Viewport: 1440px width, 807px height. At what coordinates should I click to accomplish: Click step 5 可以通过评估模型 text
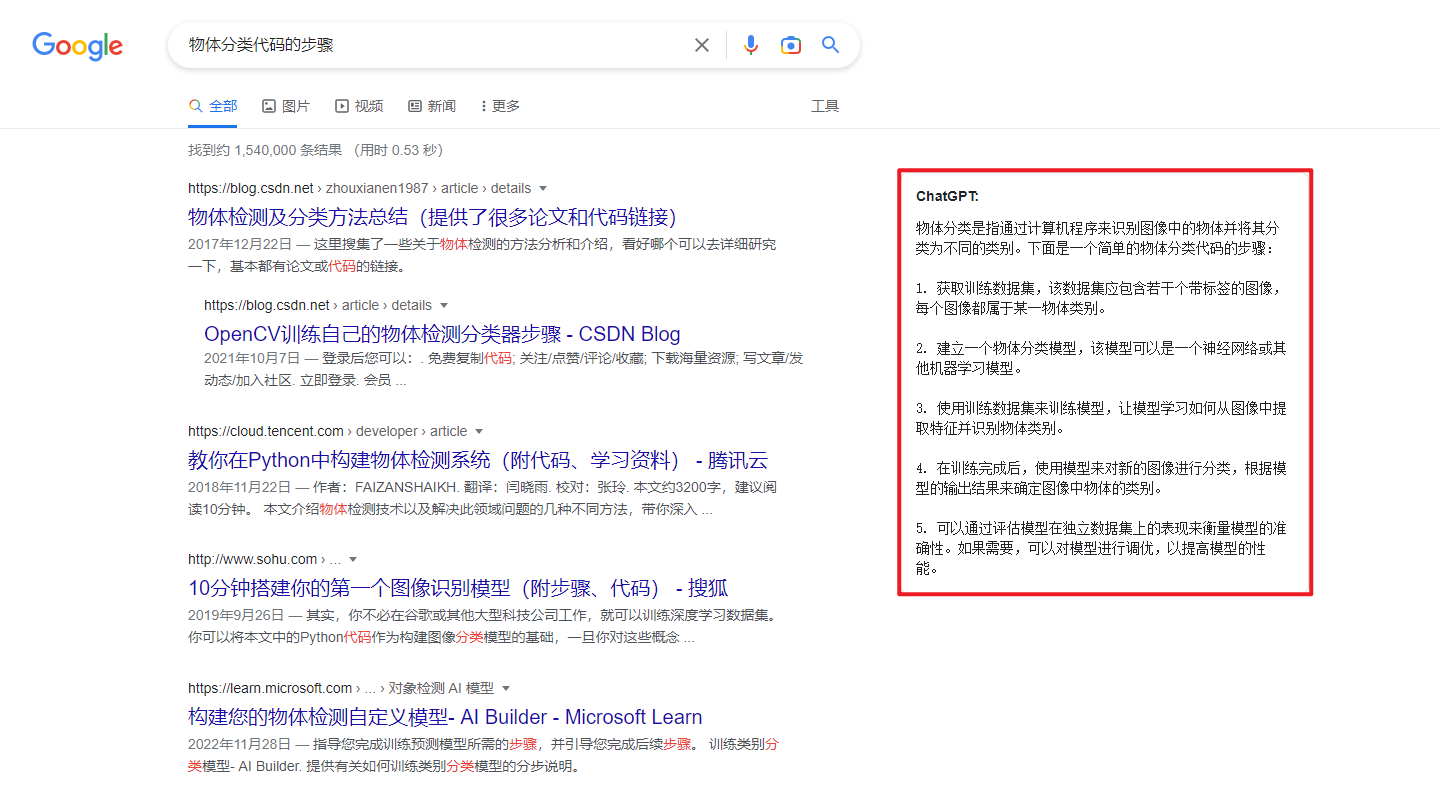tap(1101, 548)
